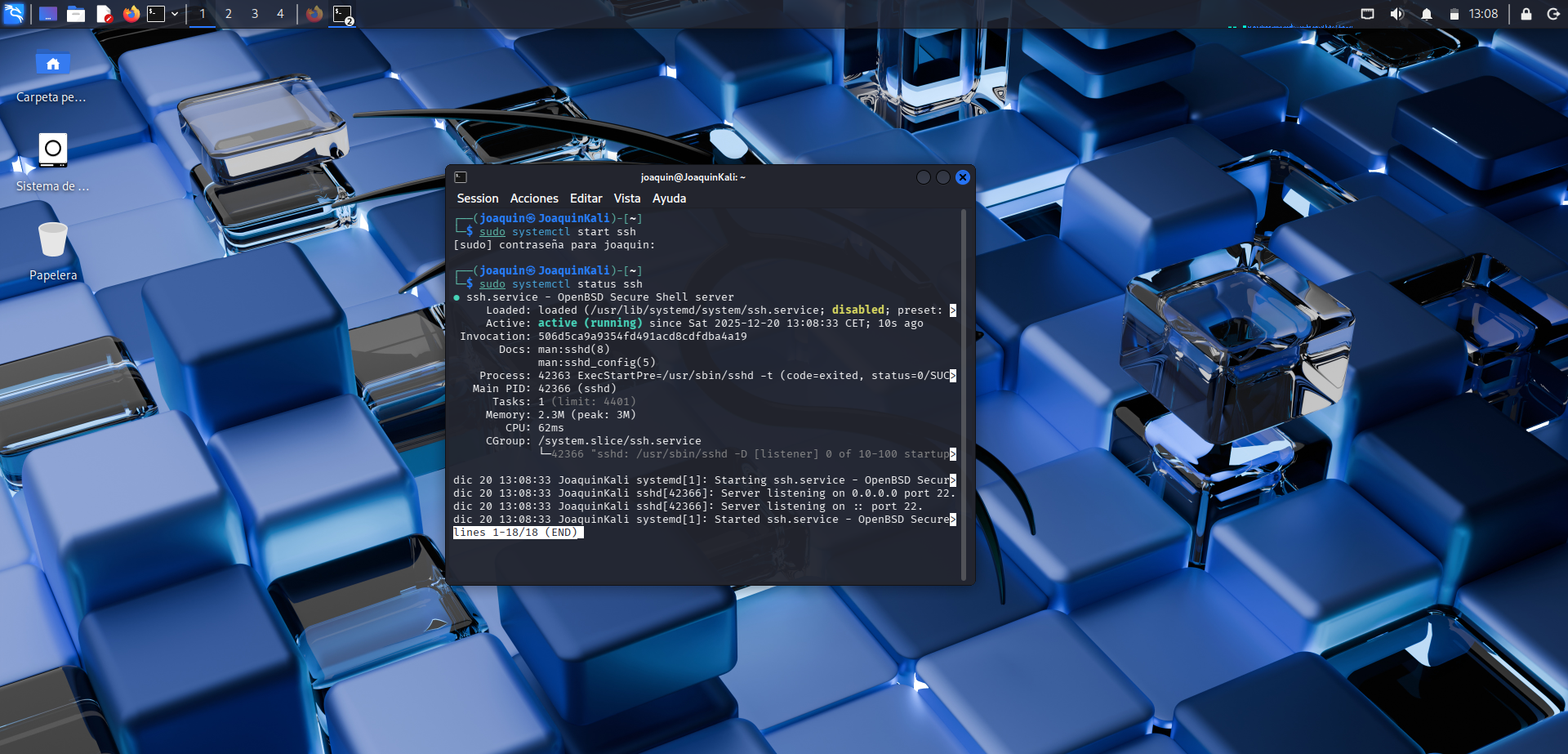Open the Acciones menu
The width and height of the screenshot is (1568, 754).
point(534,198)
